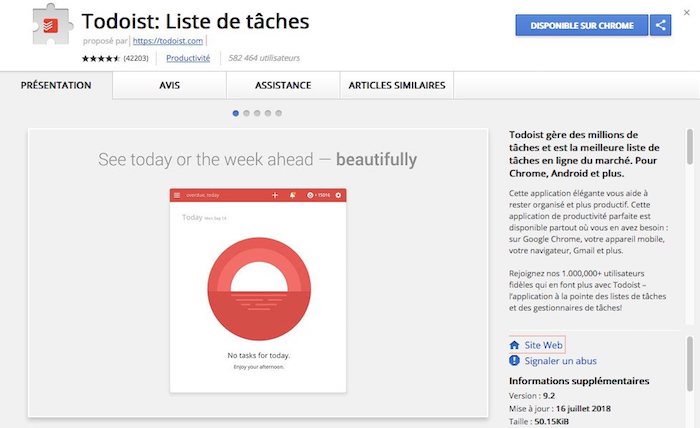Click the hamburger menu icon in the preview
Image resolution: width=700 pixels, height=428 pixels.
[x=177, y=194]
